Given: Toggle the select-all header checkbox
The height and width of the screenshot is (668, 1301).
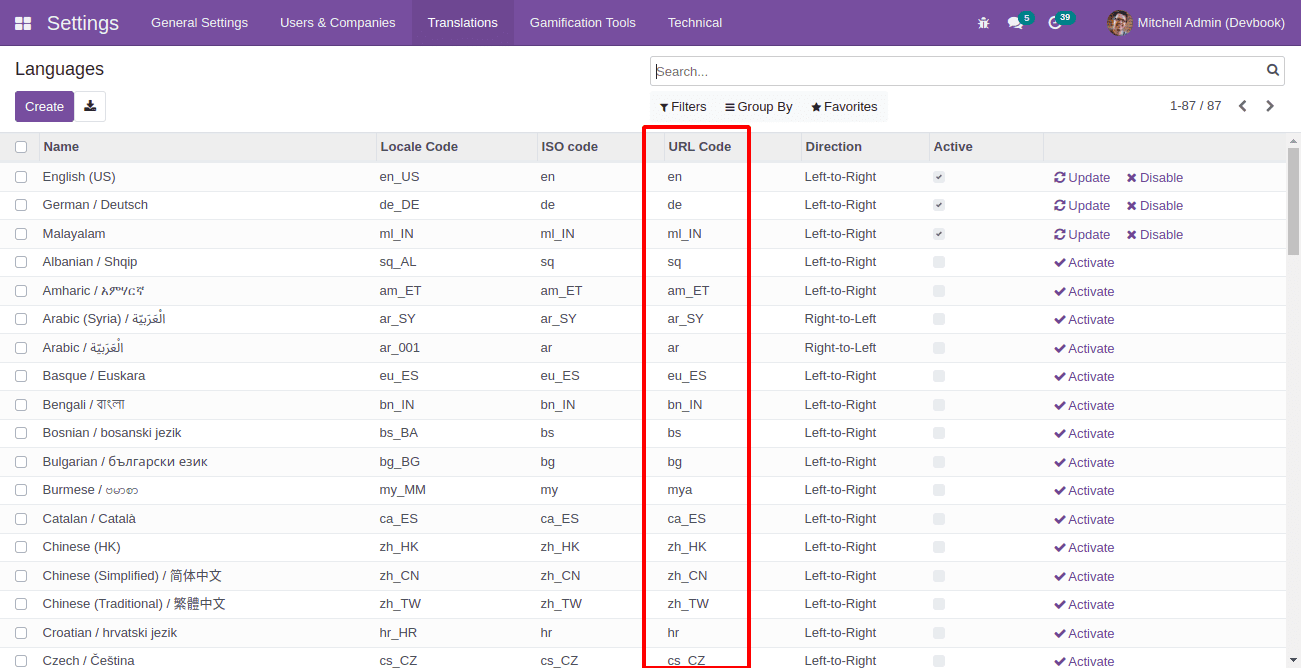Looking at the screenshot, I should 21,147.
